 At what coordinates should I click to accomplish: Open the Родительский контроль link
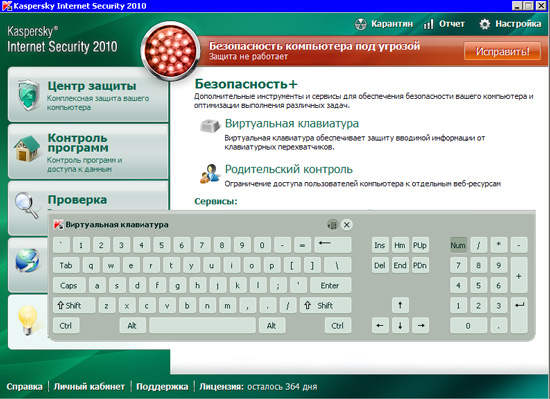tap(289, 169)
